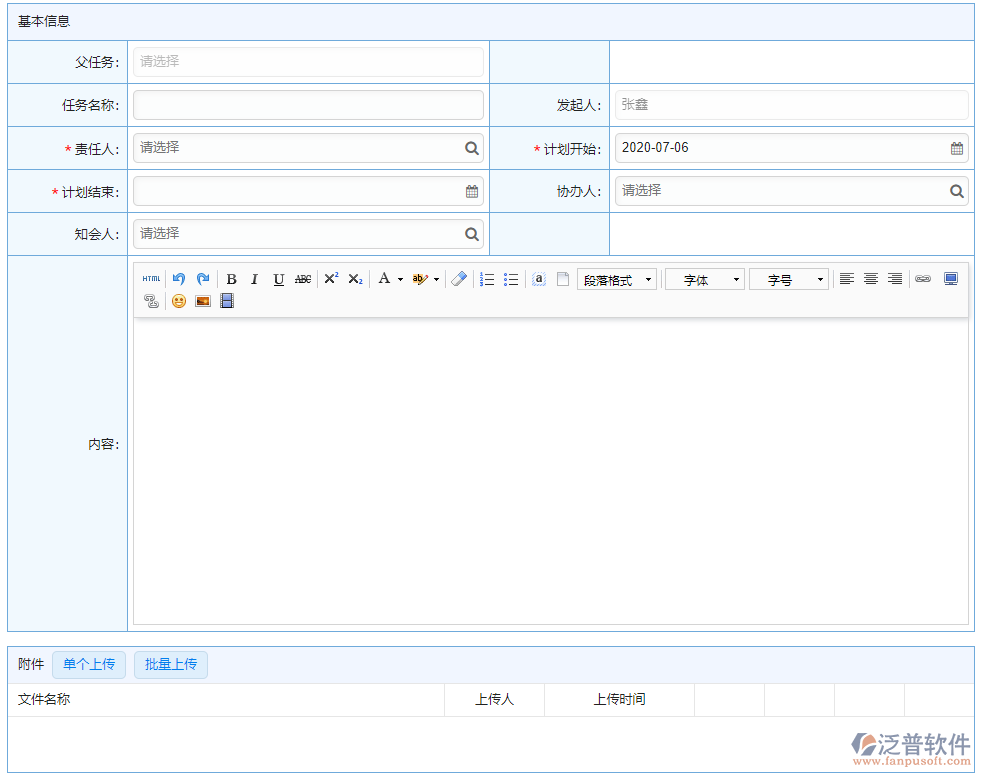Viewport: 981px width, 777px height.
Task: Apply strikethrough formatting
Action: click(x=303, y=279)
